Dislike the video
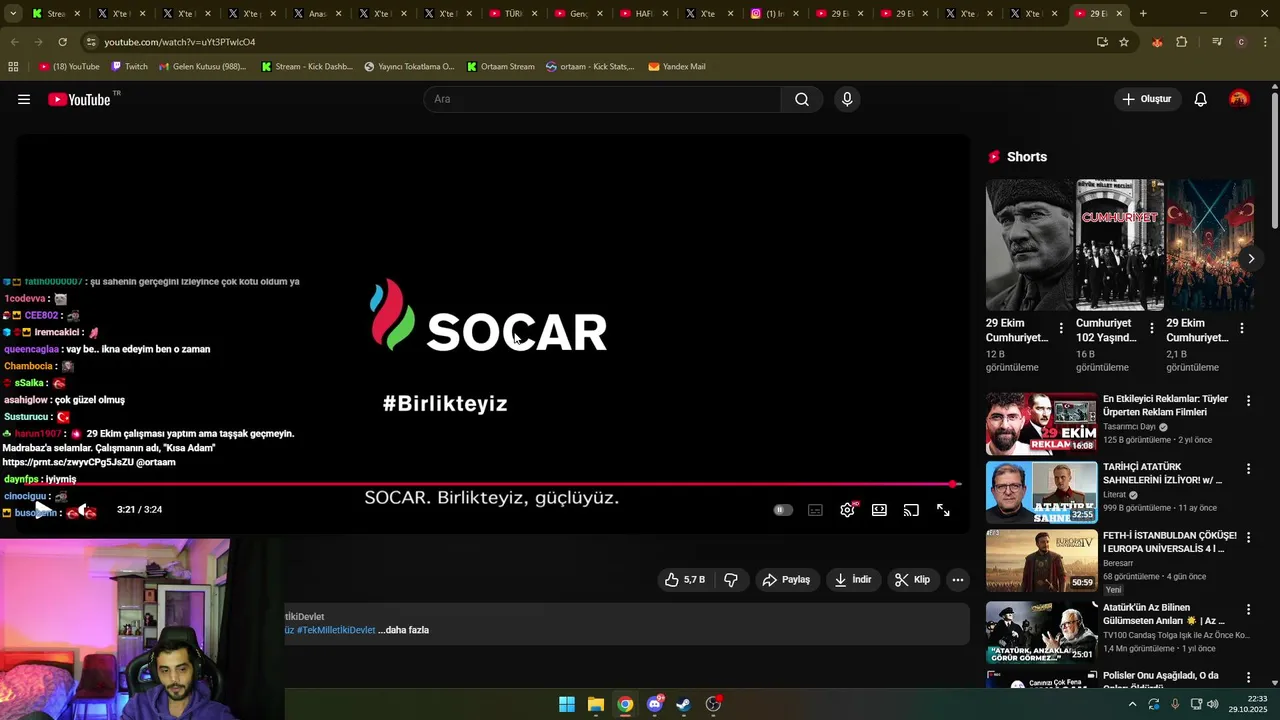 coord(731,580)
